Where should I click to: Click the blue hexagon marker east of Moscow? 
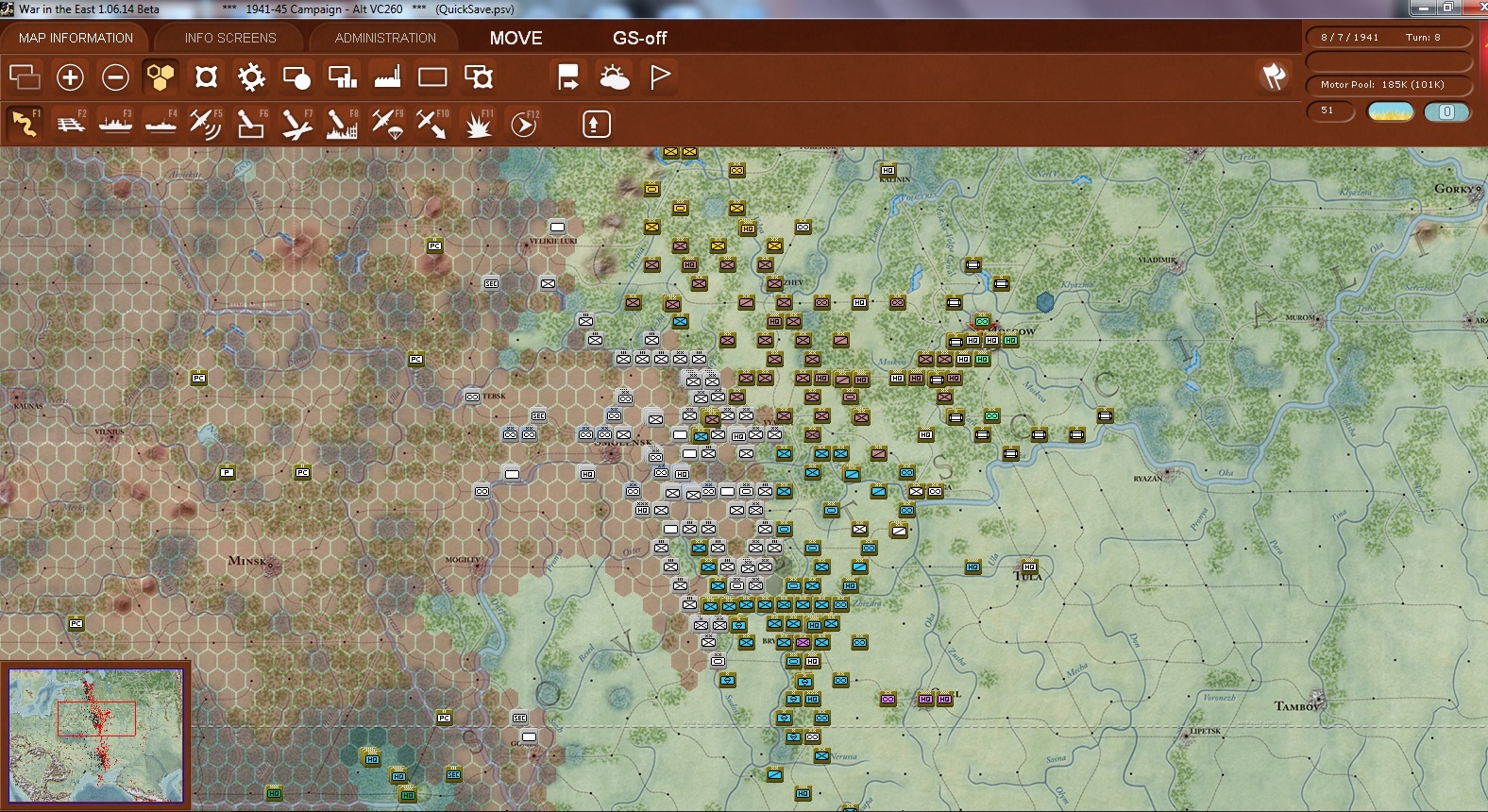point(1045,302)
